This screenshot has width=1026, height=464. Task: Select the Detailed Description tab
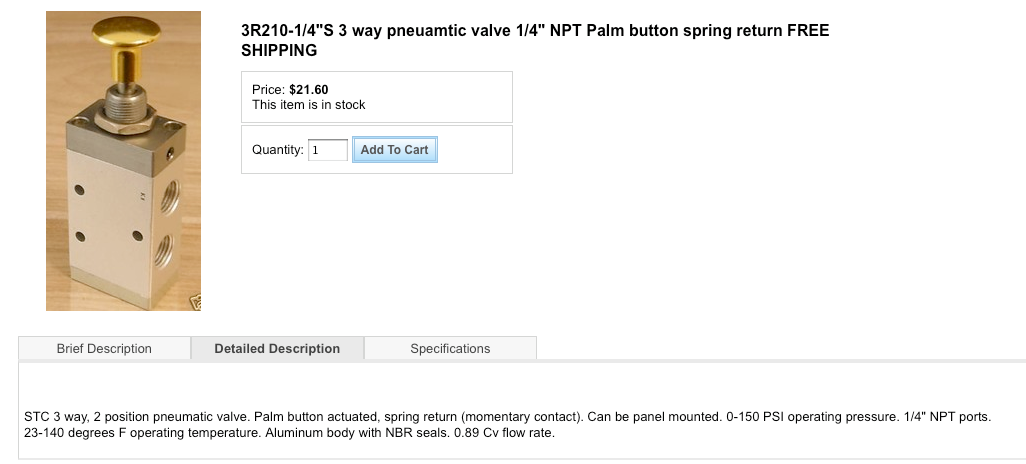(x=277, y=349)
